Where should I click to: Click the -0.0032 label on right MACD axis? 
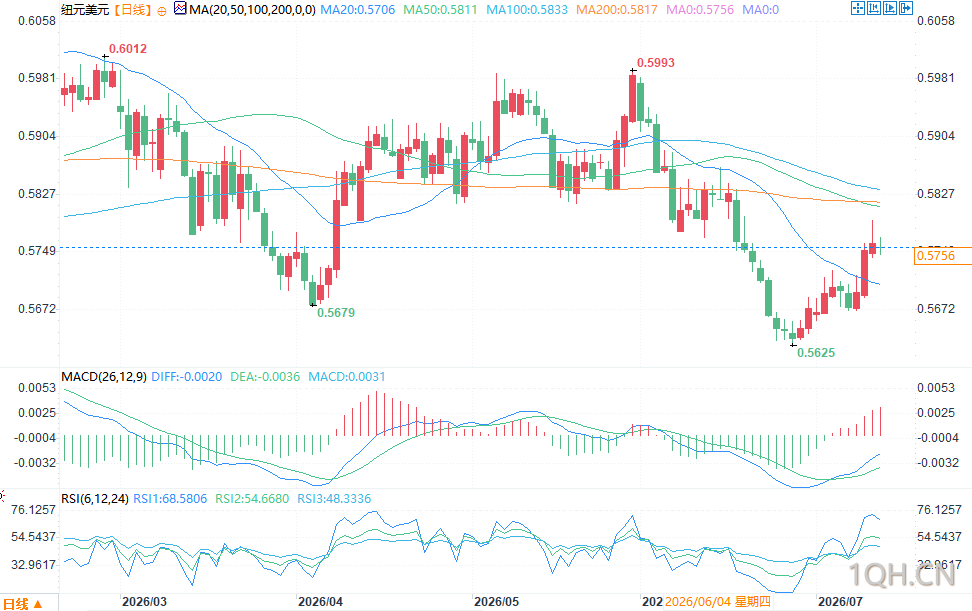pyautogui.click(x=938, y=463)
